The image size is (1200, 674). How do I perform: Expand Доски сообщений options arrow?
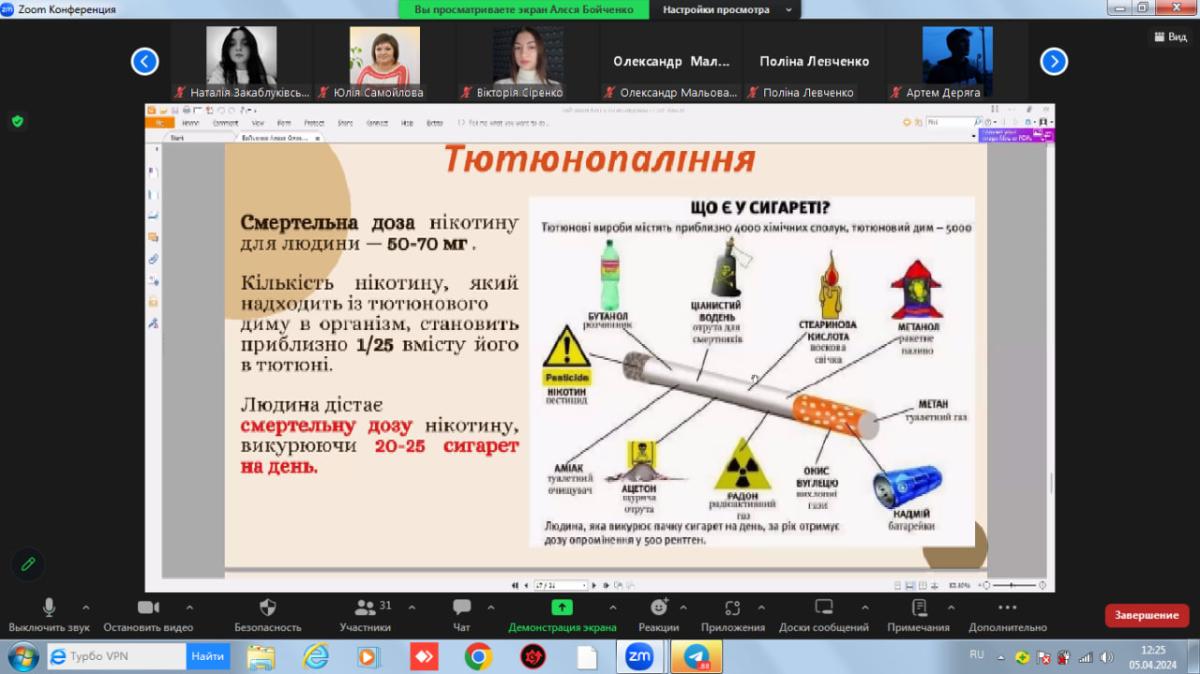(x=865, y=607)
